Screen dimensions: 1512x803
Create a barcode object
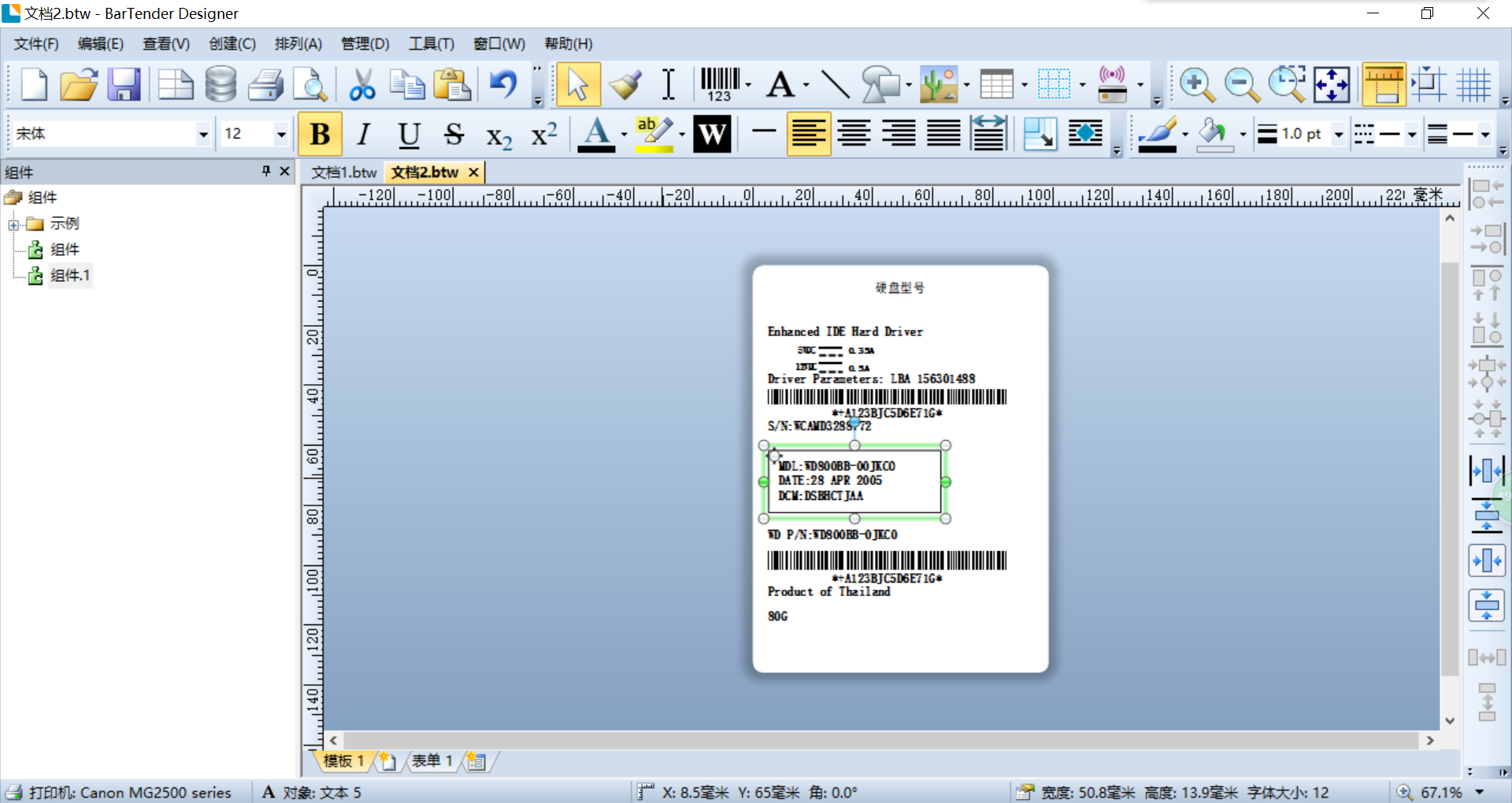pos(720,84)
